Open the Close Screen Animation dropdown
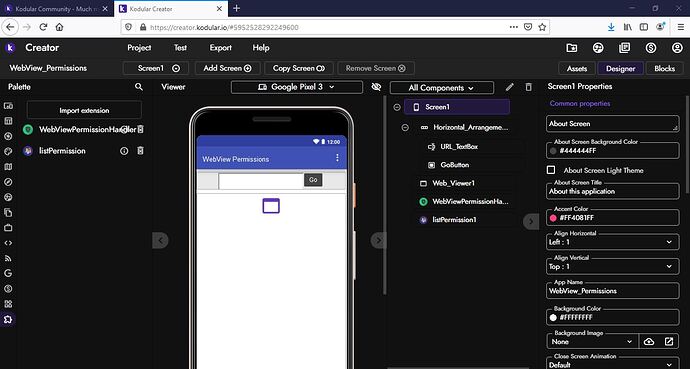690x369 pixels. [x=613, y=364]
